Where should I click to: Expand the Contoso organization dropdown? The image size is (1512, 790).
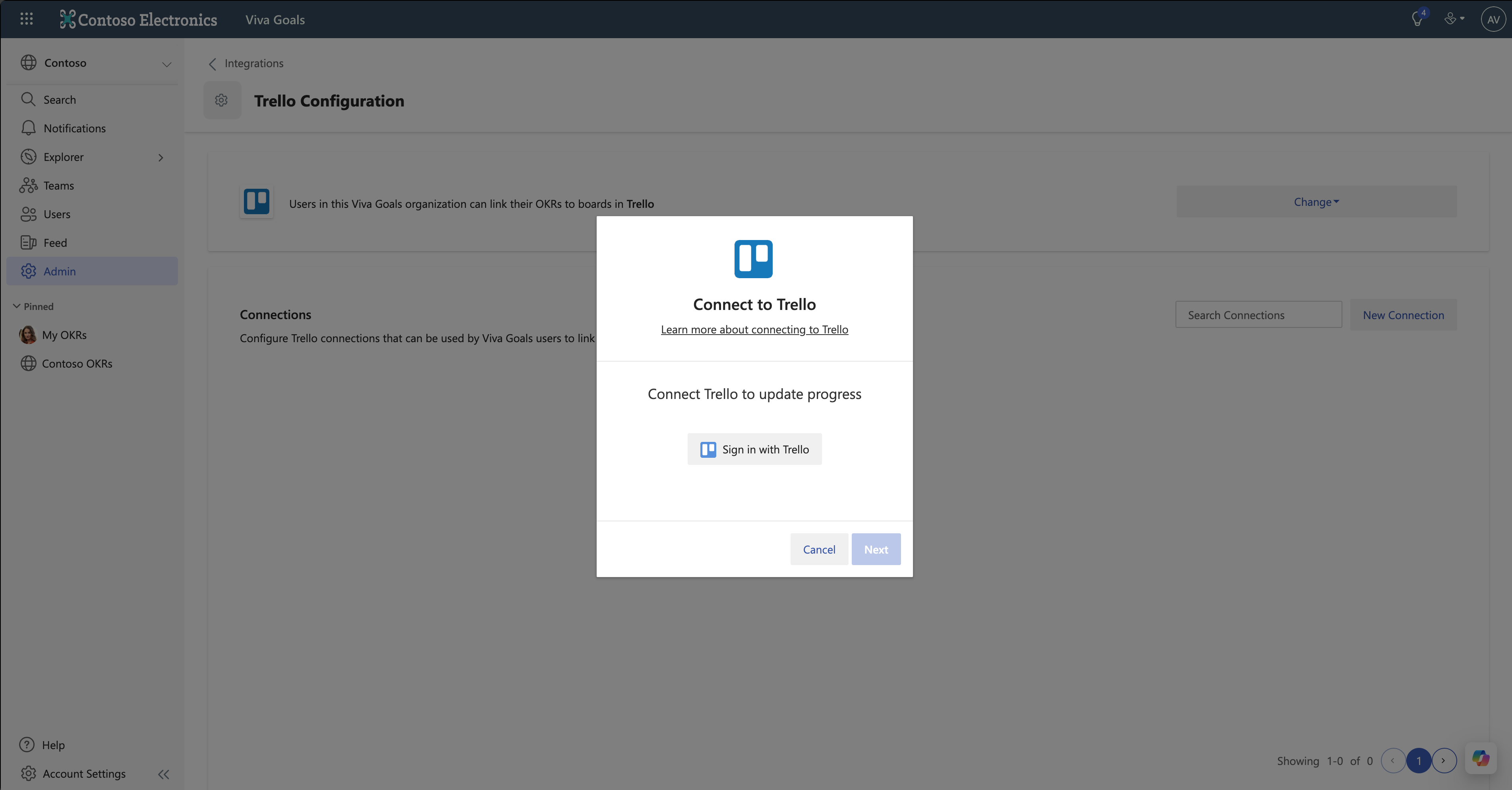click(167, 64)
